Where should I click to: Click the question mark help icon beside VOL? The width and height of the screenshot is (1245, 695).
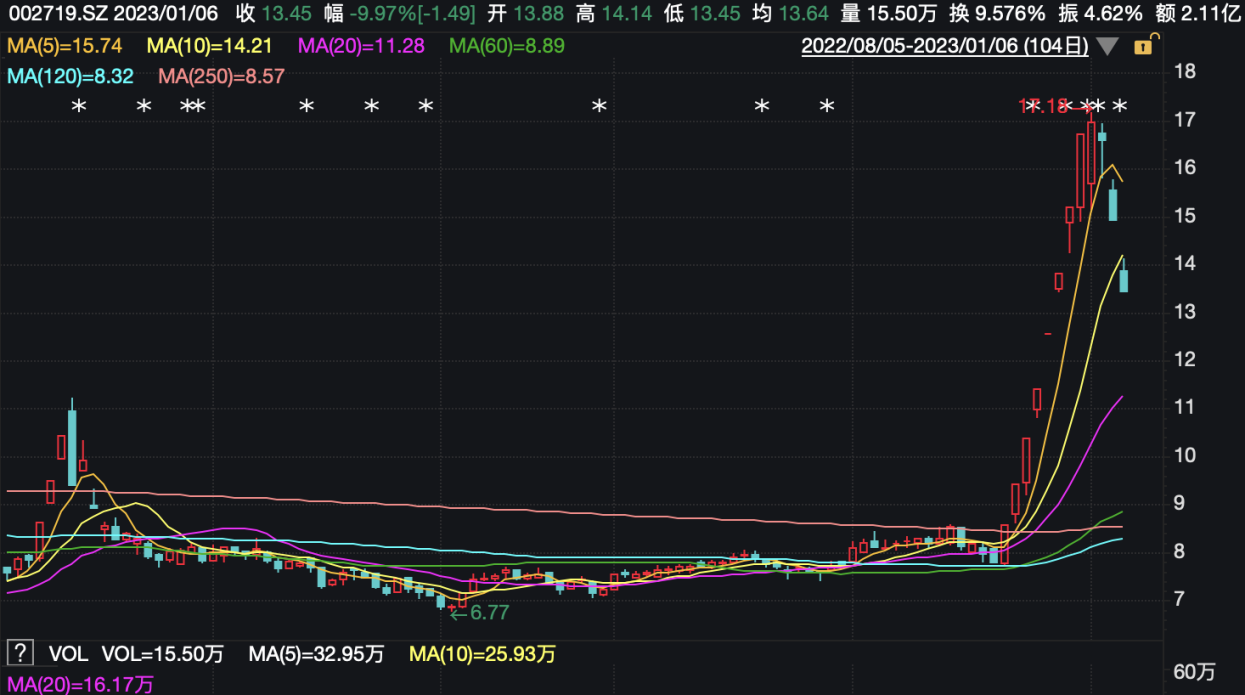click(x=19, y=654)
